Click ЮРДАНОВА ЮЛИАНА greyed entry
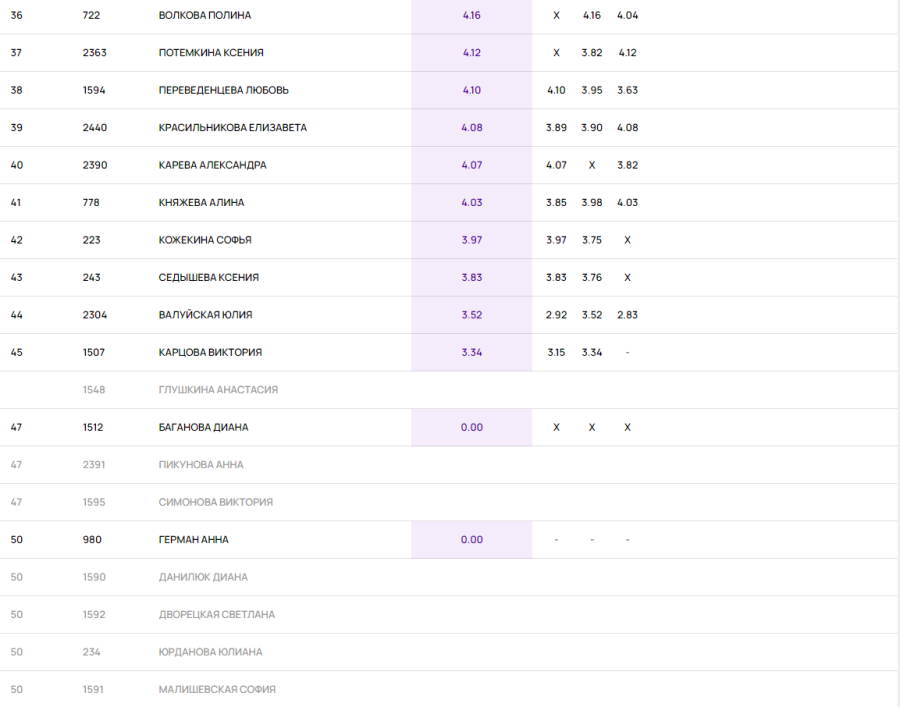 pyautogui.click(x=210, y=652)
